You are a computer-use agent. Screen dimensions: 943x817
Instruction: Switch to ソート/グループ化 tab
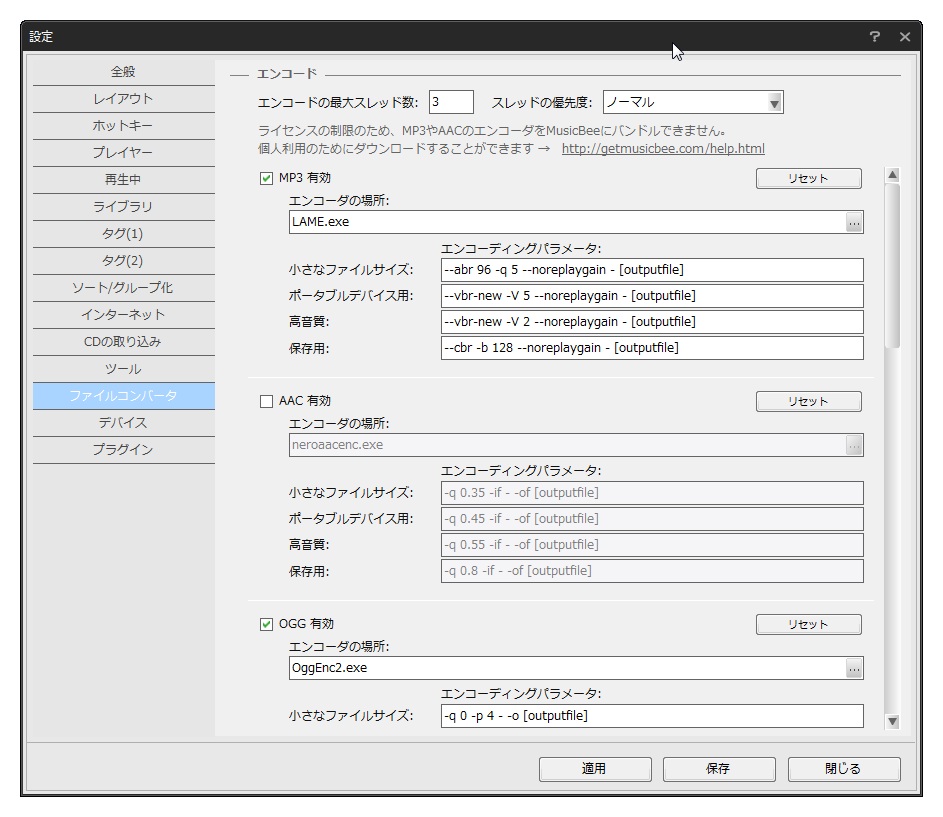click(x=123, y=288)
